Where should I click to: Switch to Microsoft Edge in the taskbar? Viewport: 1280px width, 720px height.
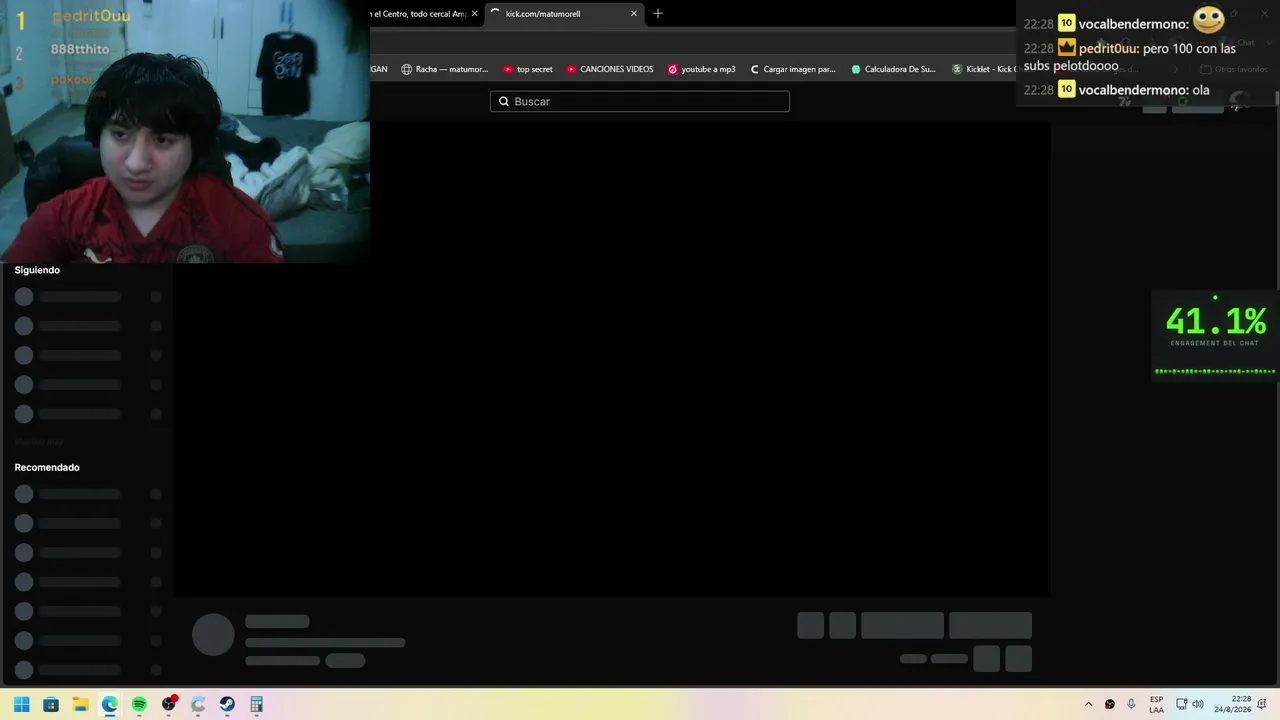pos(110,704)
